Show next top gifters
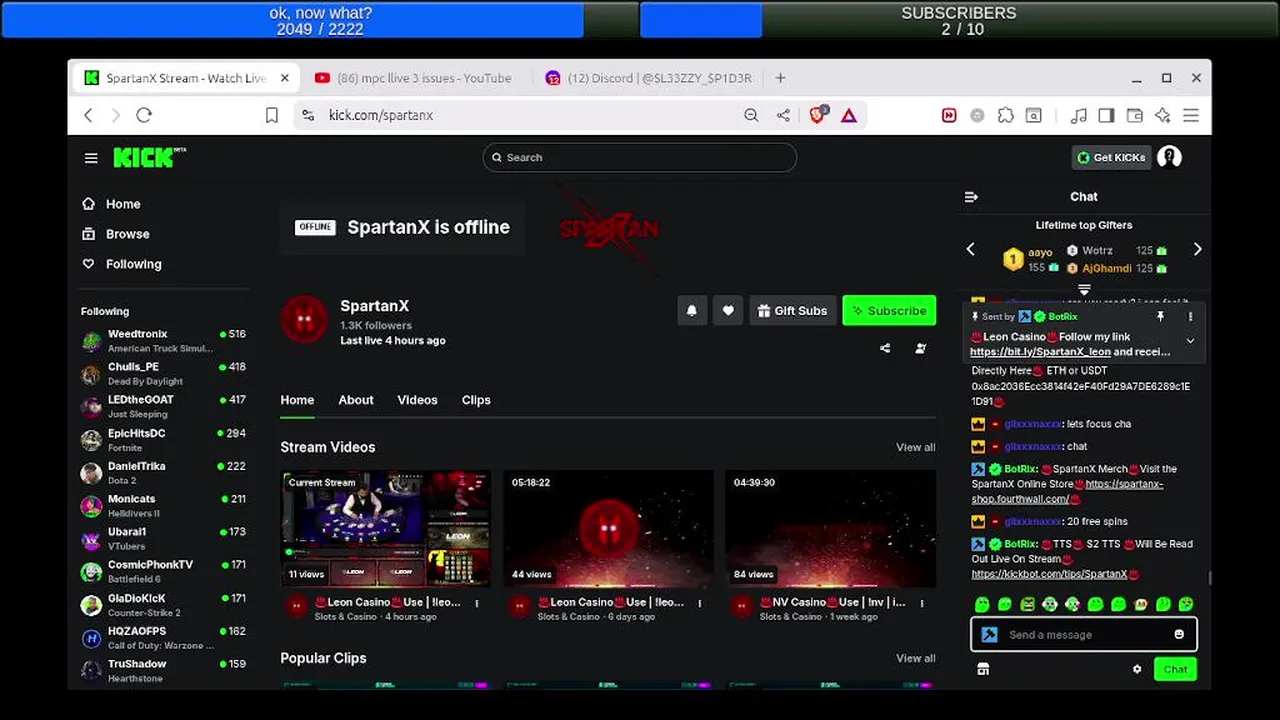 click(1197, 249)
